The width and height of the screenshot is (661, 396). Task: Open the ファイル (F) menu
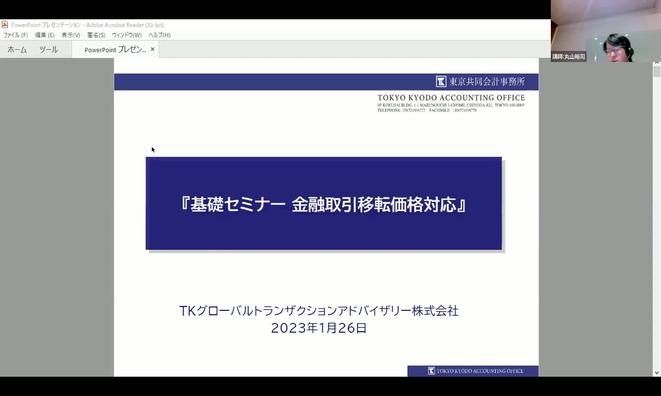pos(15,35)
